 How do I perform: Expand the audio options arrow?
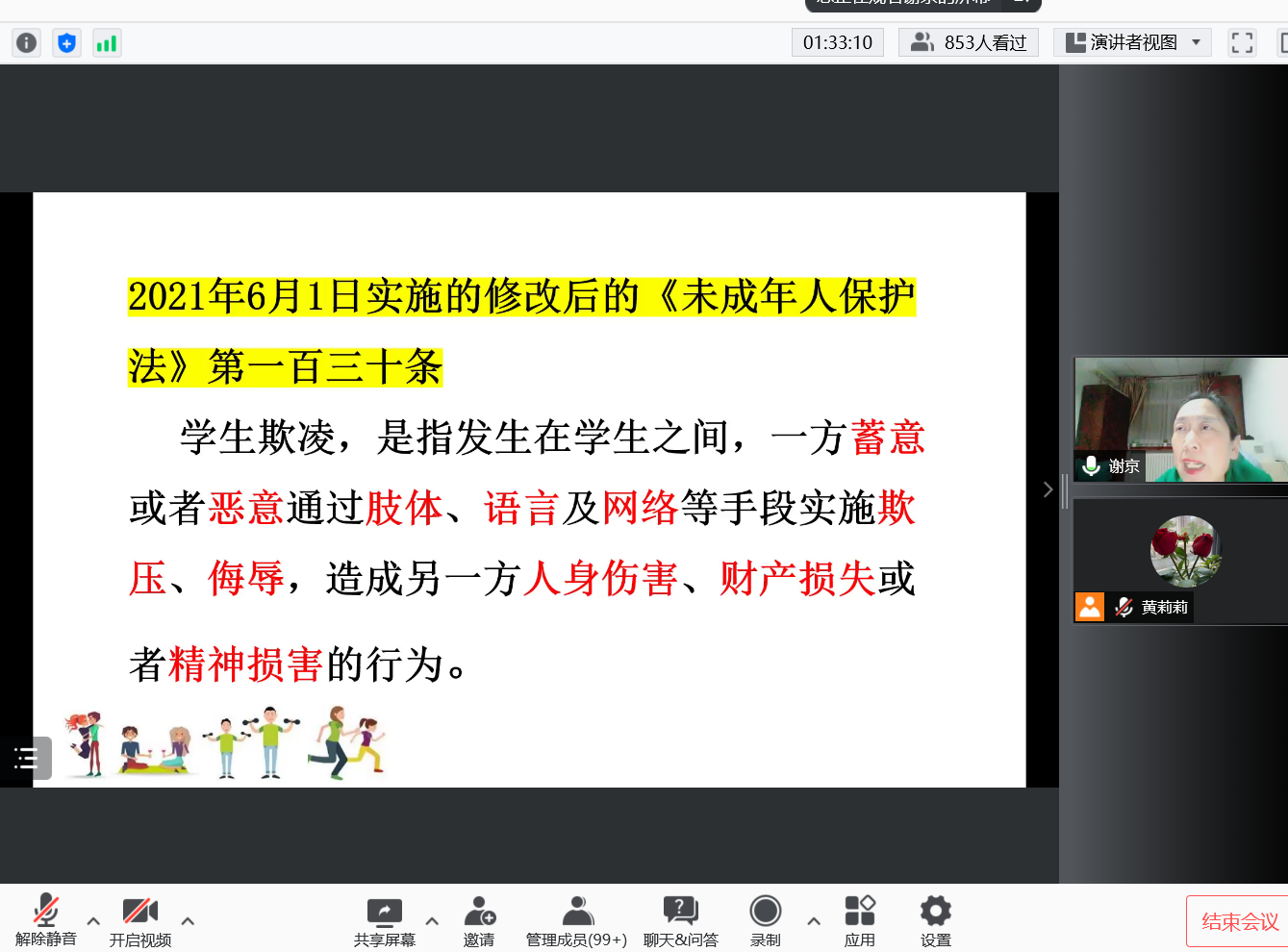tap(93, 920)
